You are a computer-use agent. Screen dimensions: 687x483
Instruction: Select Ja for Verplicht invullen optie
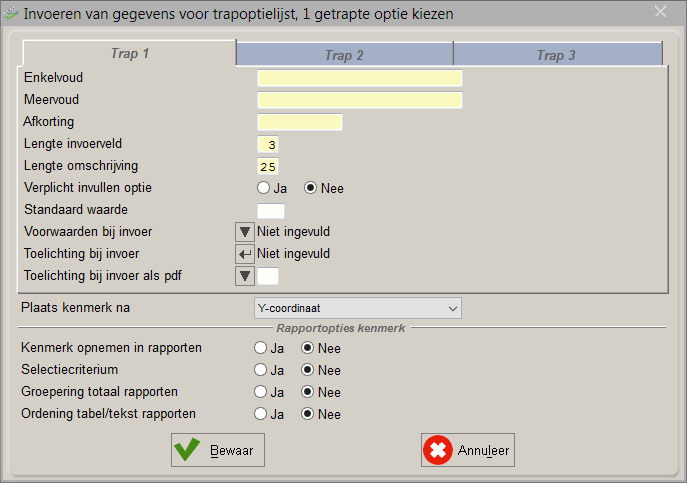click(x=263, y=188)
